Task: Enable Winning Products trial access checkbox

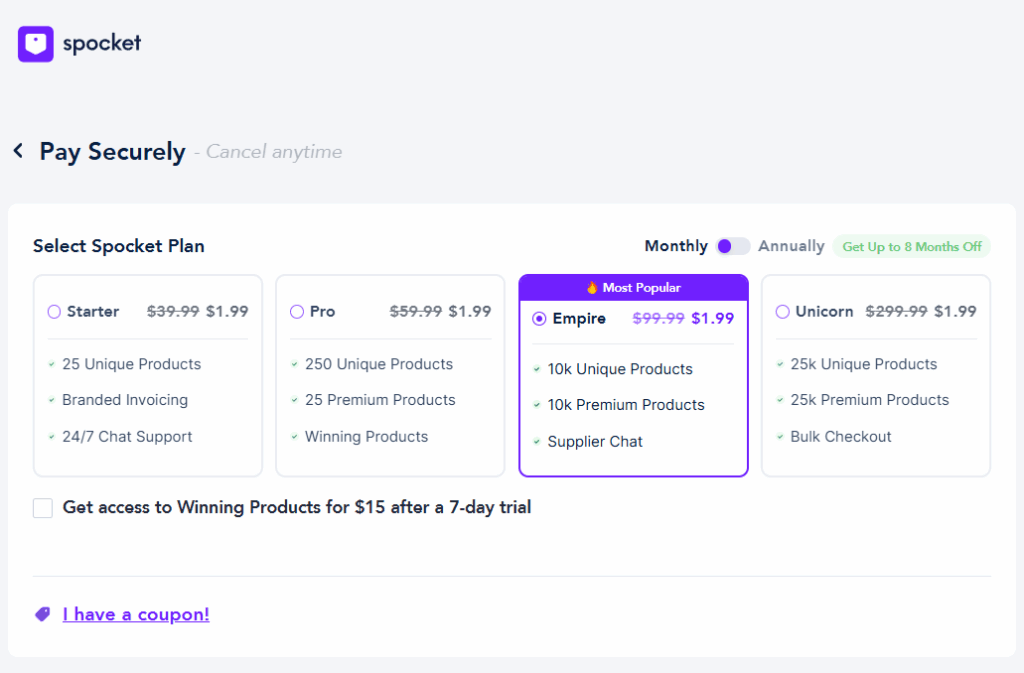Action: 42,508
